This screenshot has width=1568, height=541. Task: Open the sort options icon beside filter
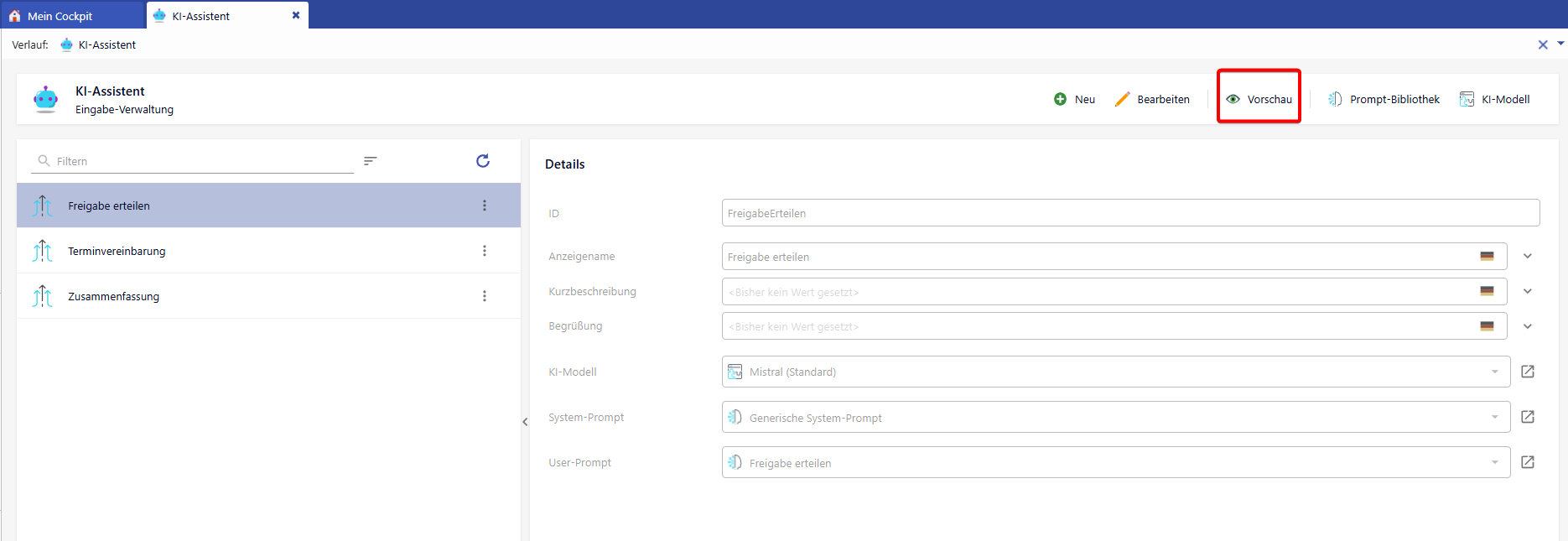(371, 161)
